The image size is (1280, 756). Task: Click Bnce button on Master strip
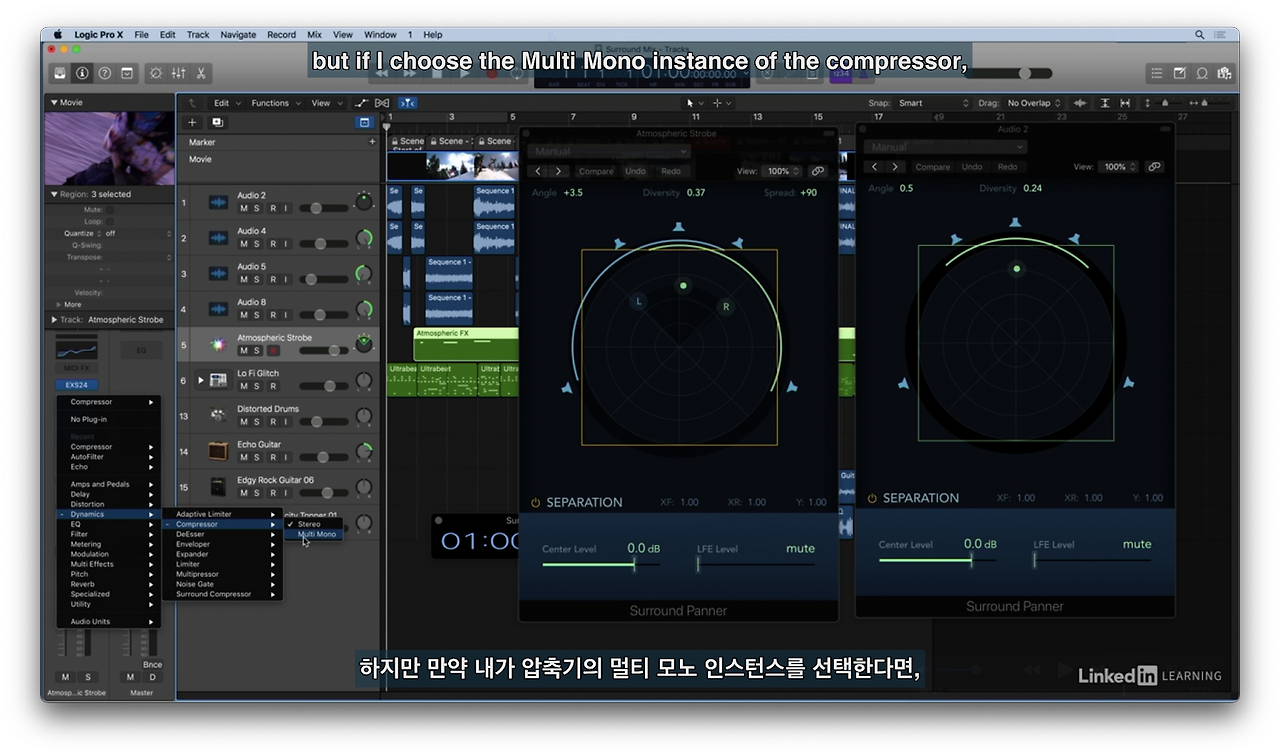(x=152, y=665)
